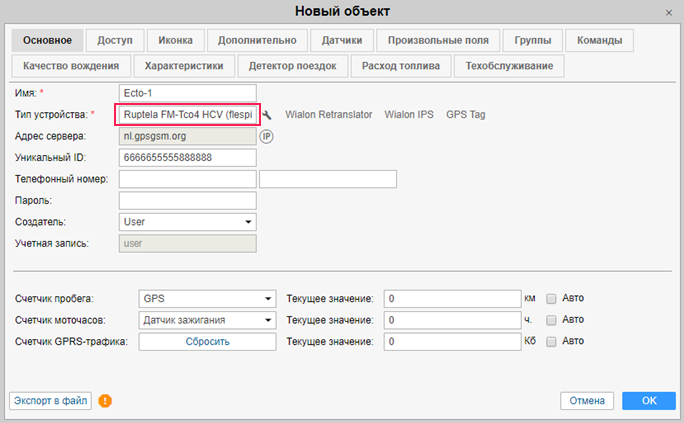
Task: Open the Расход топлива tab
Action: [400, 66]
